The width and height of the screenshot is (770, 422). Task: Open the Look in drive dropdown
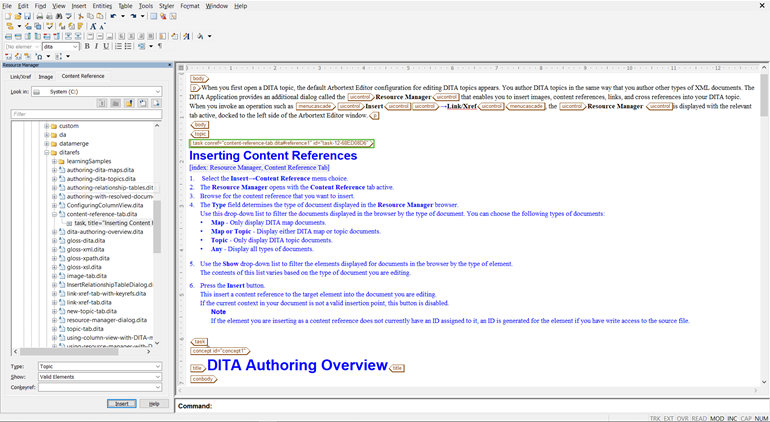coord(97,91)
